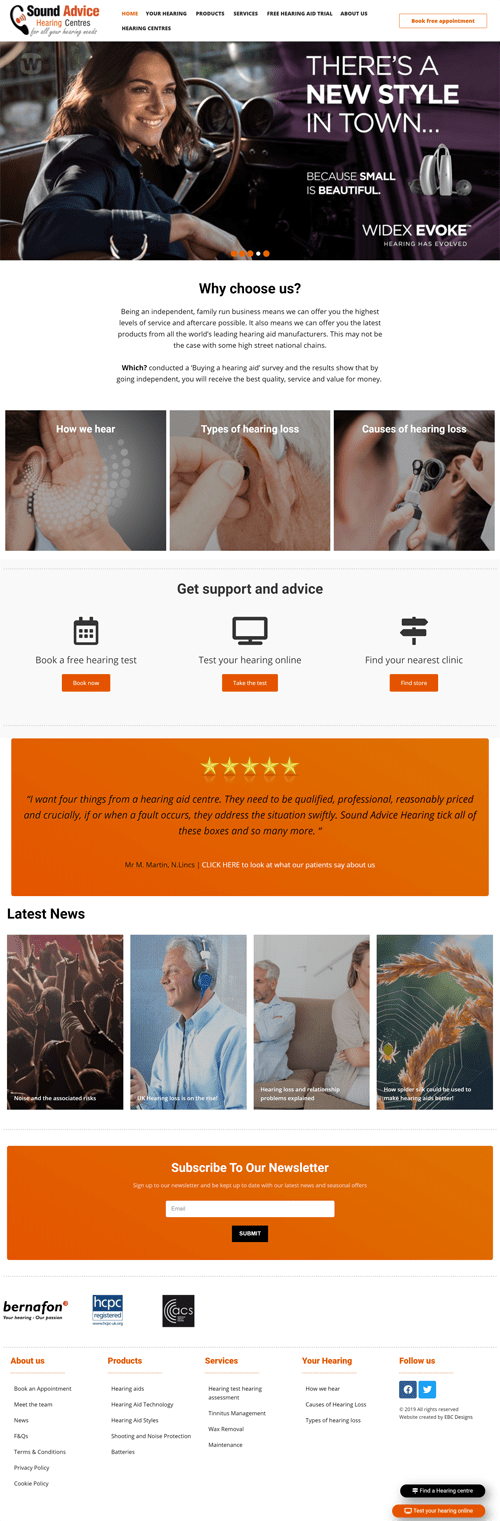Open the Your Hearing menu in the navigation
This screenshot has width=500, height=1521.
pos(166,14)
